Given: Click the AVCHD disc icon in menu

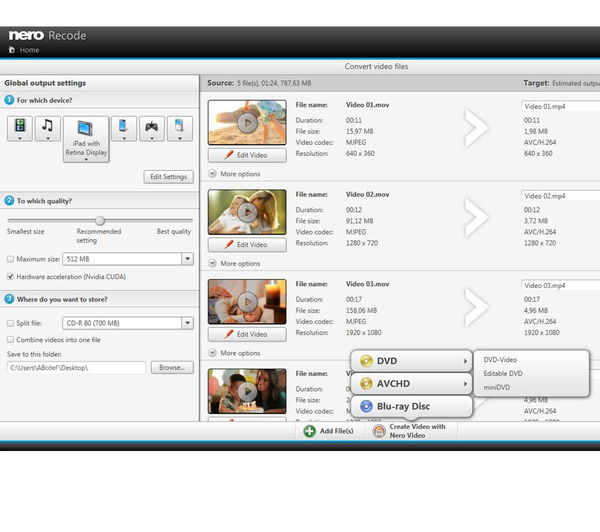Looking at the screenshot, I should tap(366, 383).
